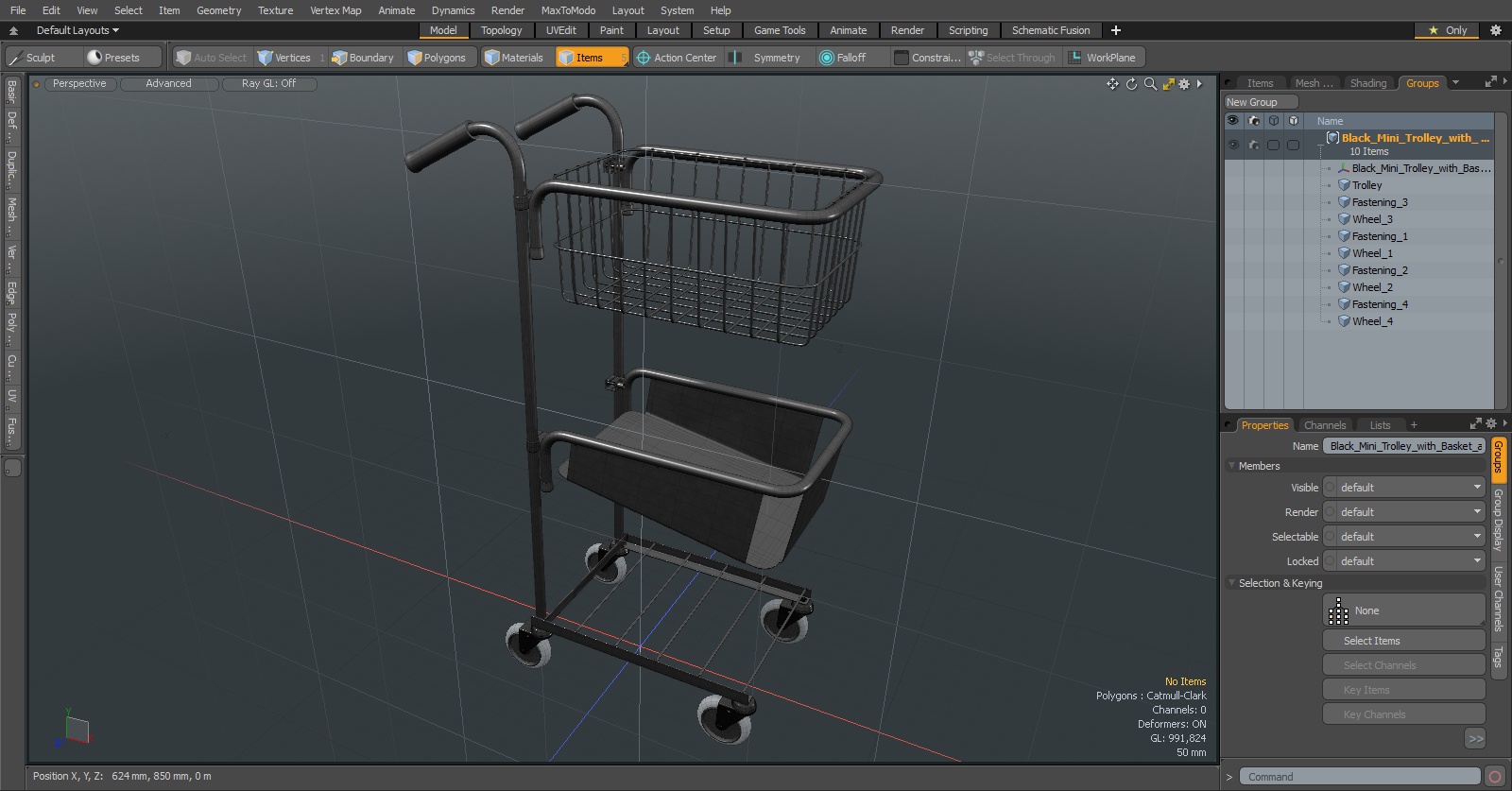Toggle Auto Select mode

click(x=211, y=58)
